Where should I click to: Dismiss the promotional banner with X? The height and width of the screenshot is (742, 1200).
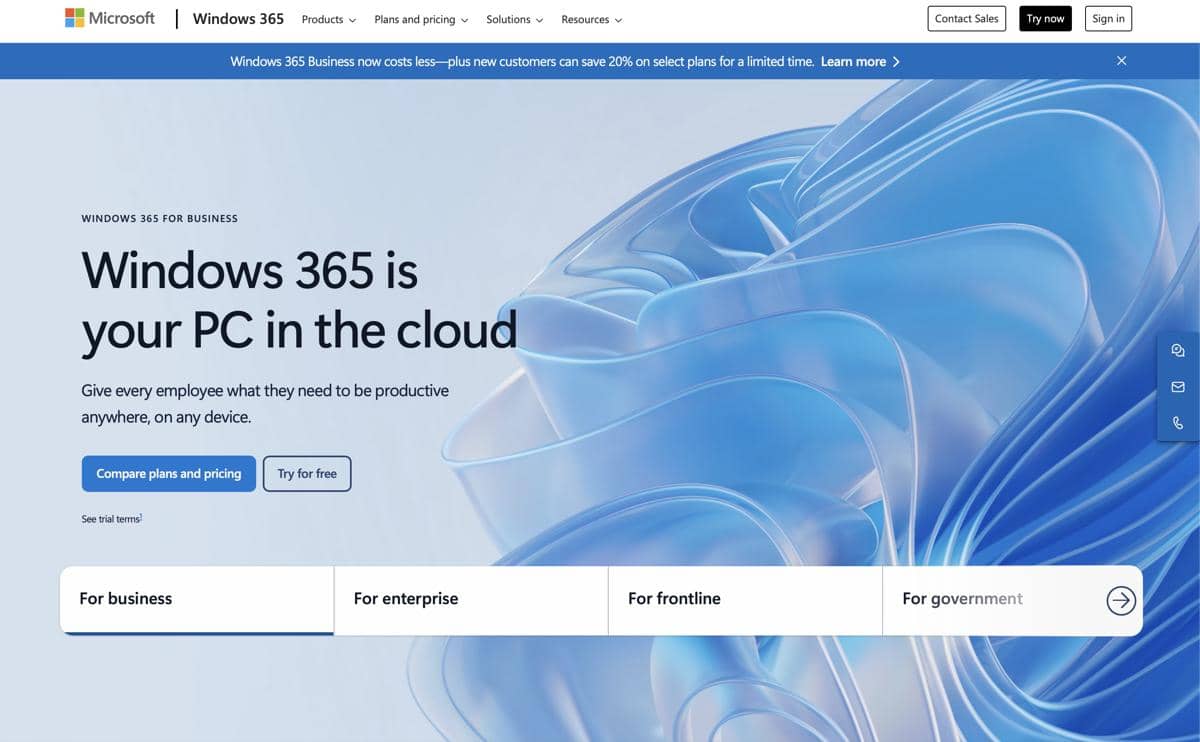1121,61
